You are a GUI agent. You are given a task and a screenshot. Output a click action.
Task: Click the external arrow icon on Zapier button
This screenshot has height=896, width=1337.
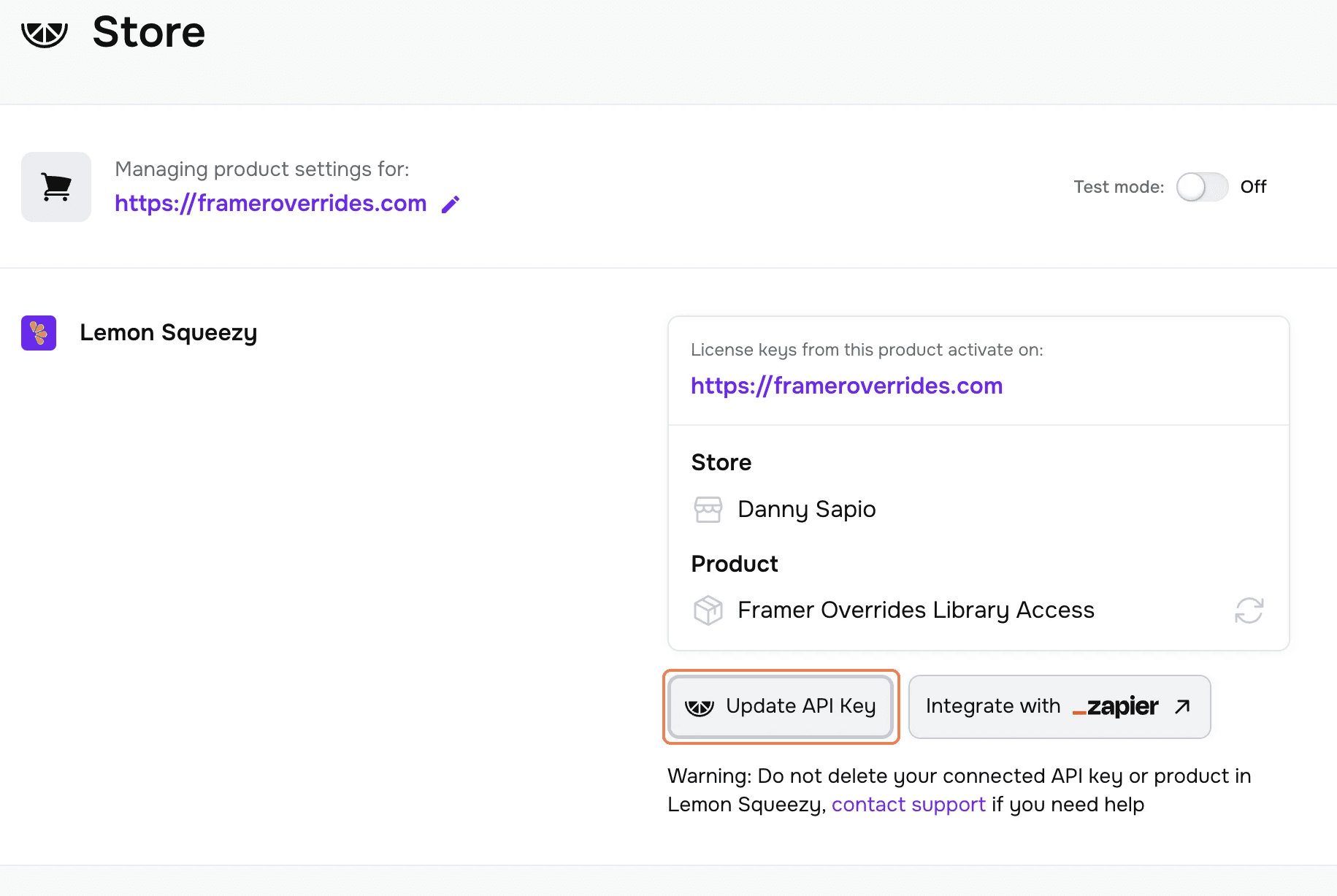(1182, 706)
